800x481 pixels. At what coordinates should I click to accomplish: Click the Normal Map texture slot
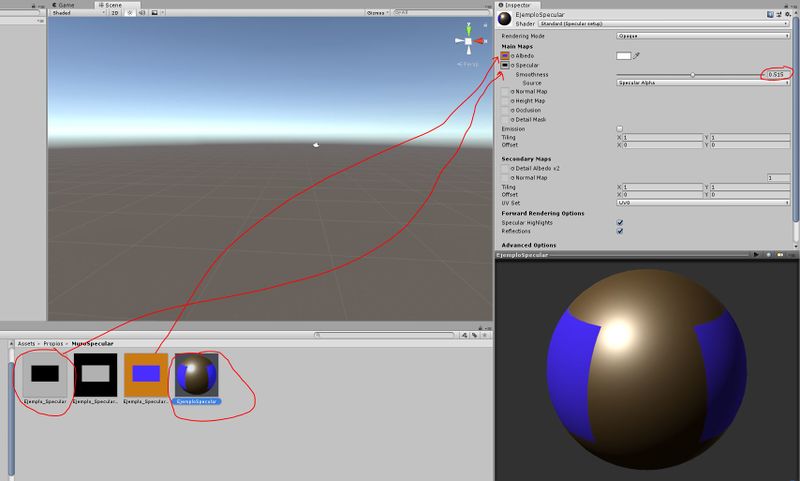click(505, 92)
